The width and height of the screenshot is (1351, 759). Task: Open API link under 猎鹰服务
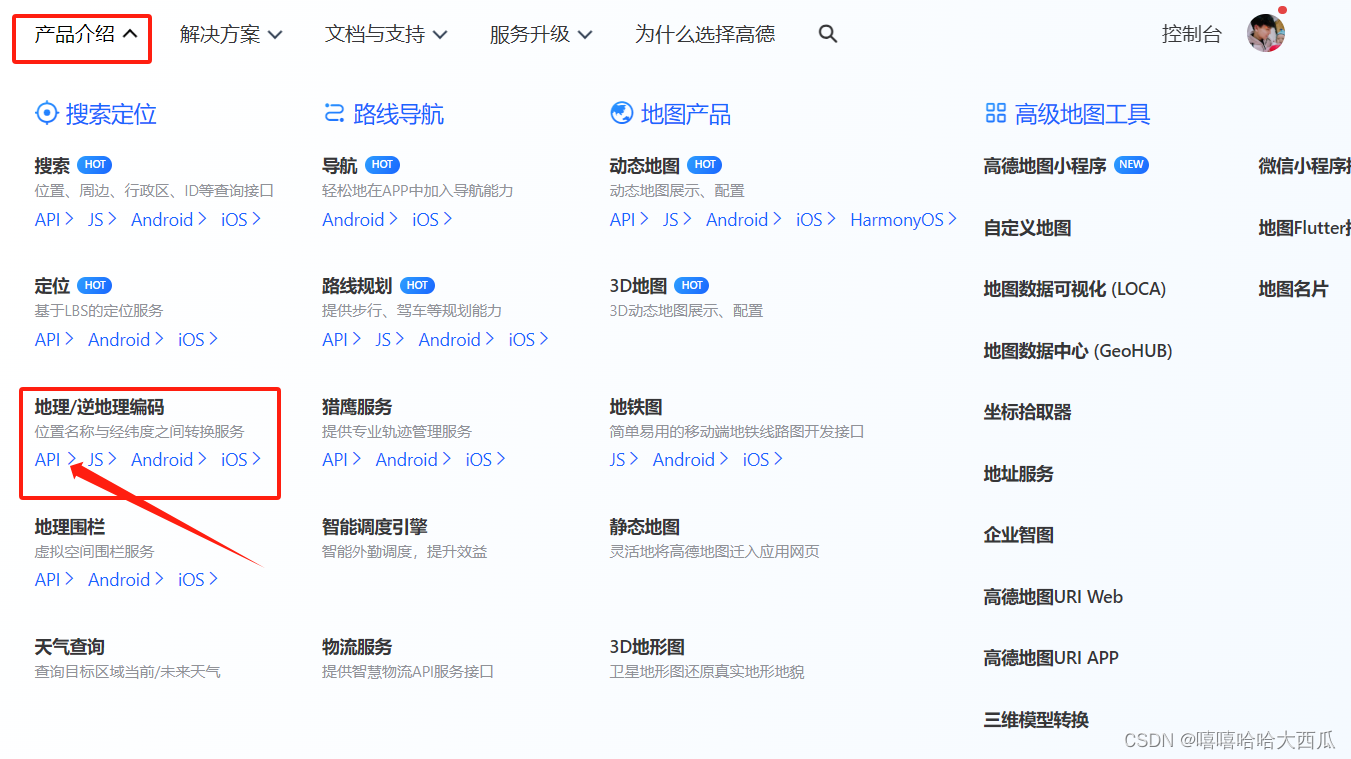pyautogui.click(x=342, y=459)
